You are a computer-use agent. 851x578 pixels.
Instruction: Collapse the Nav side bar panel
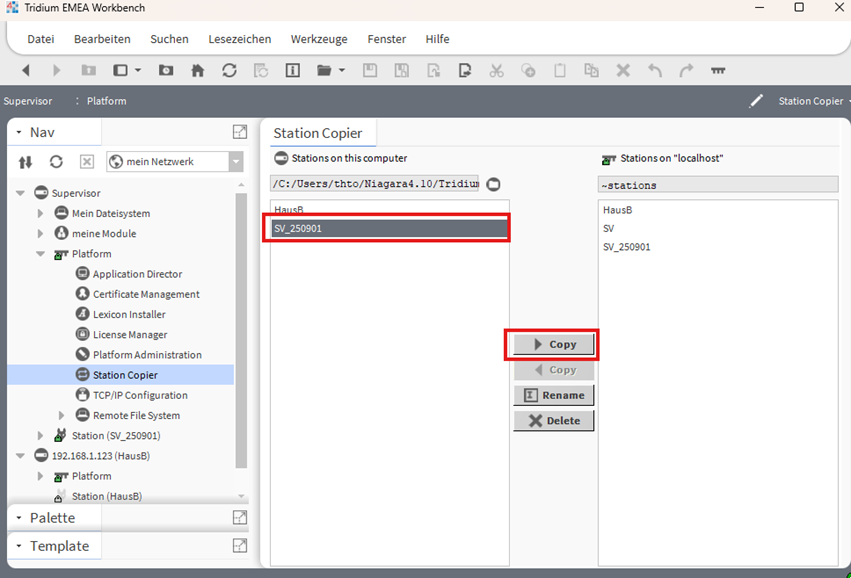(x=19, y=132)
